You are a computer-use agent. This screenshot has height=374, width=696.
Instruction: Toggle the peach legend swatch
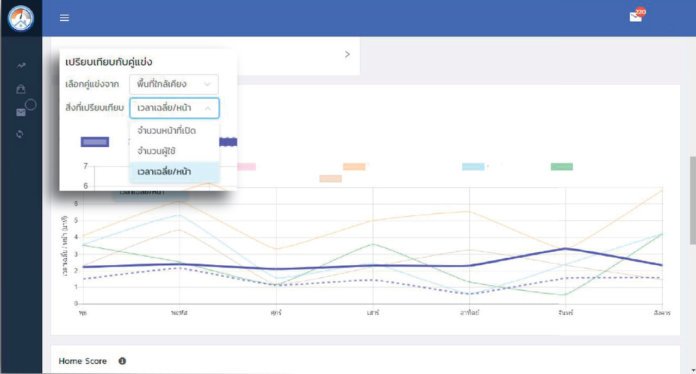pos(331,178)
